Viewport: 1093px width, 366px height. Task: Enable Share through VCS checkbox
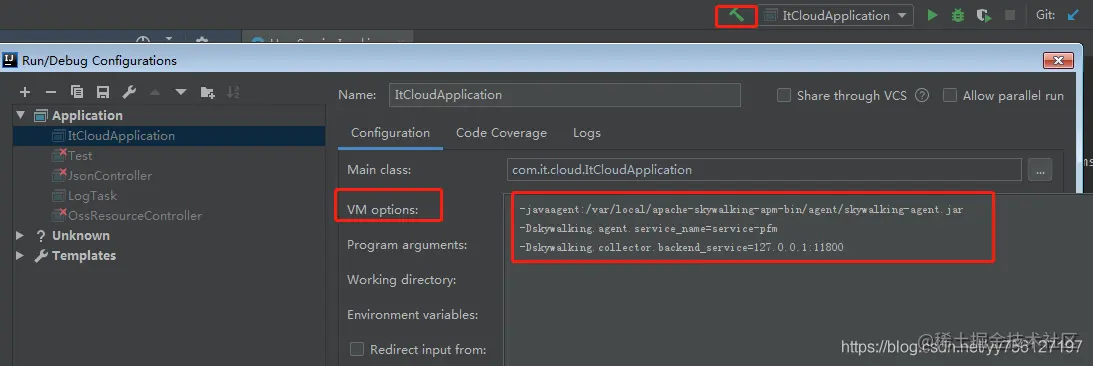pos(784,96)
